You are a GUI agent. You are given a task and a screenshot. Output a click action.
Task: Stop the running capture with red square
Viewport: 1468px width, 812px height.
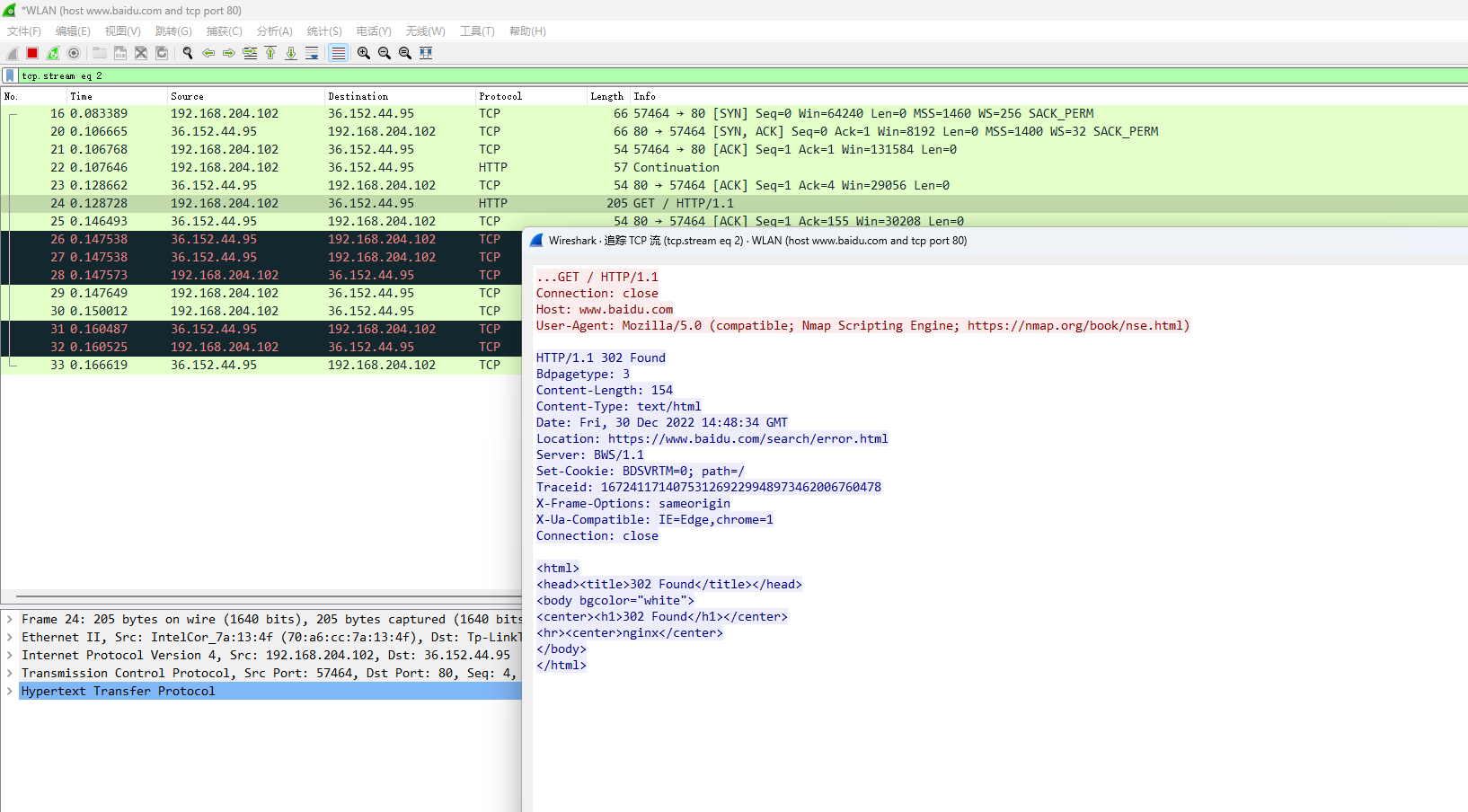click(x=32, y=53)
